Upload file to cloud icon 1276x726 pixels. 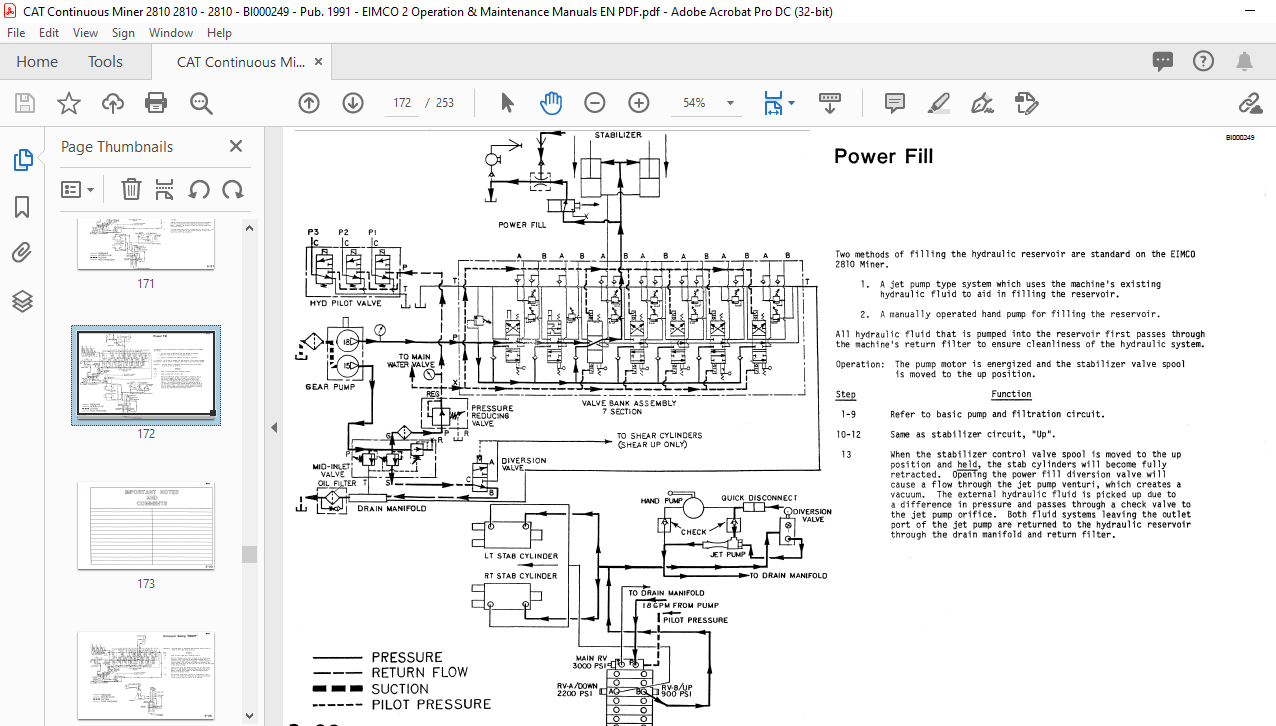(x=113, y=103)
